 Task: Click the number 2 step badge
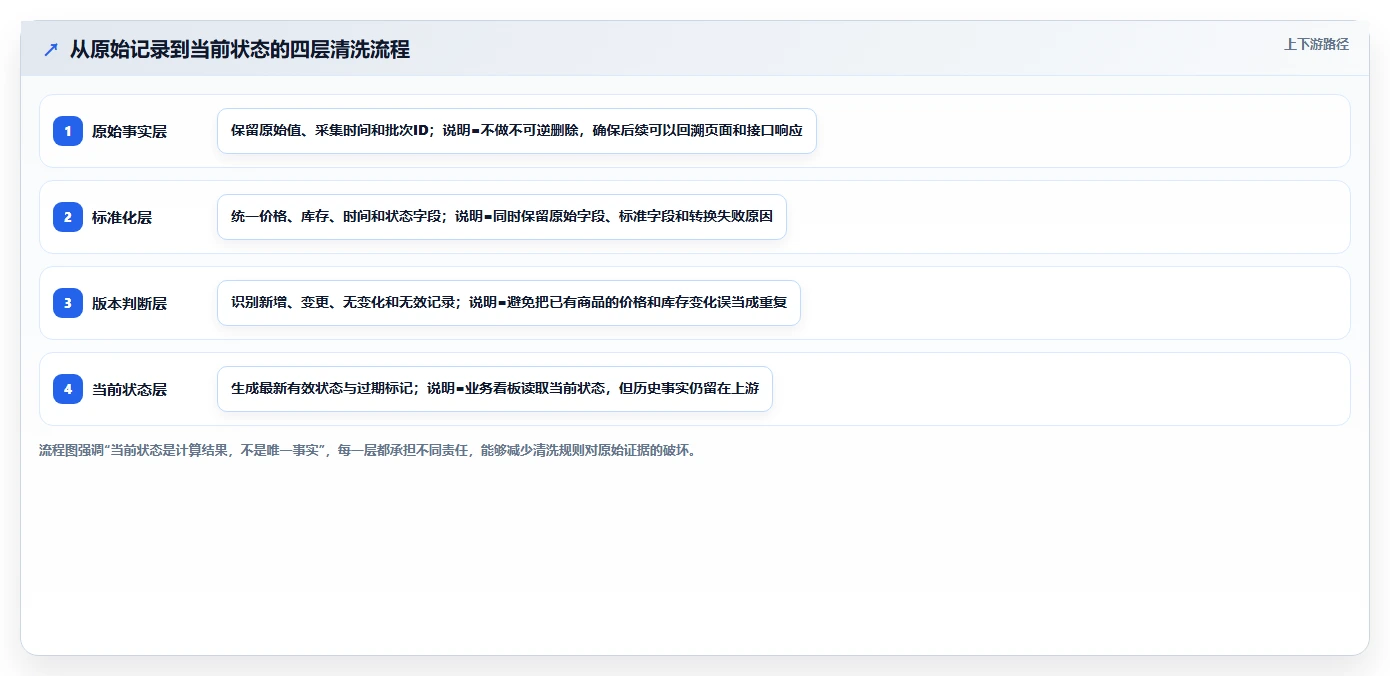[x=68, y=217]
